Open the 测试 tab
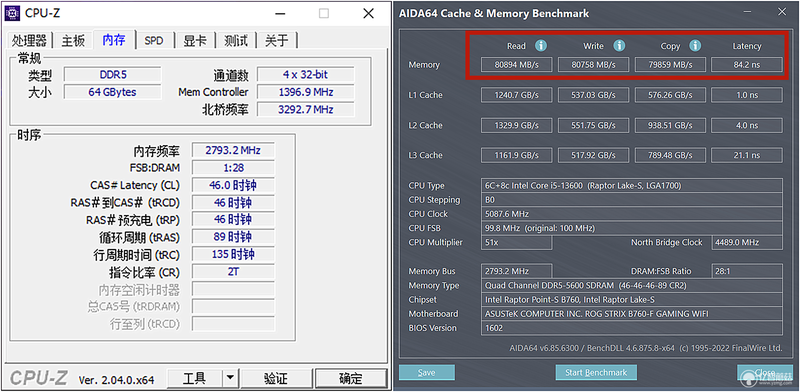Image resolution: width=800 pixels, height=392 pixels. (x=236, y=41)
